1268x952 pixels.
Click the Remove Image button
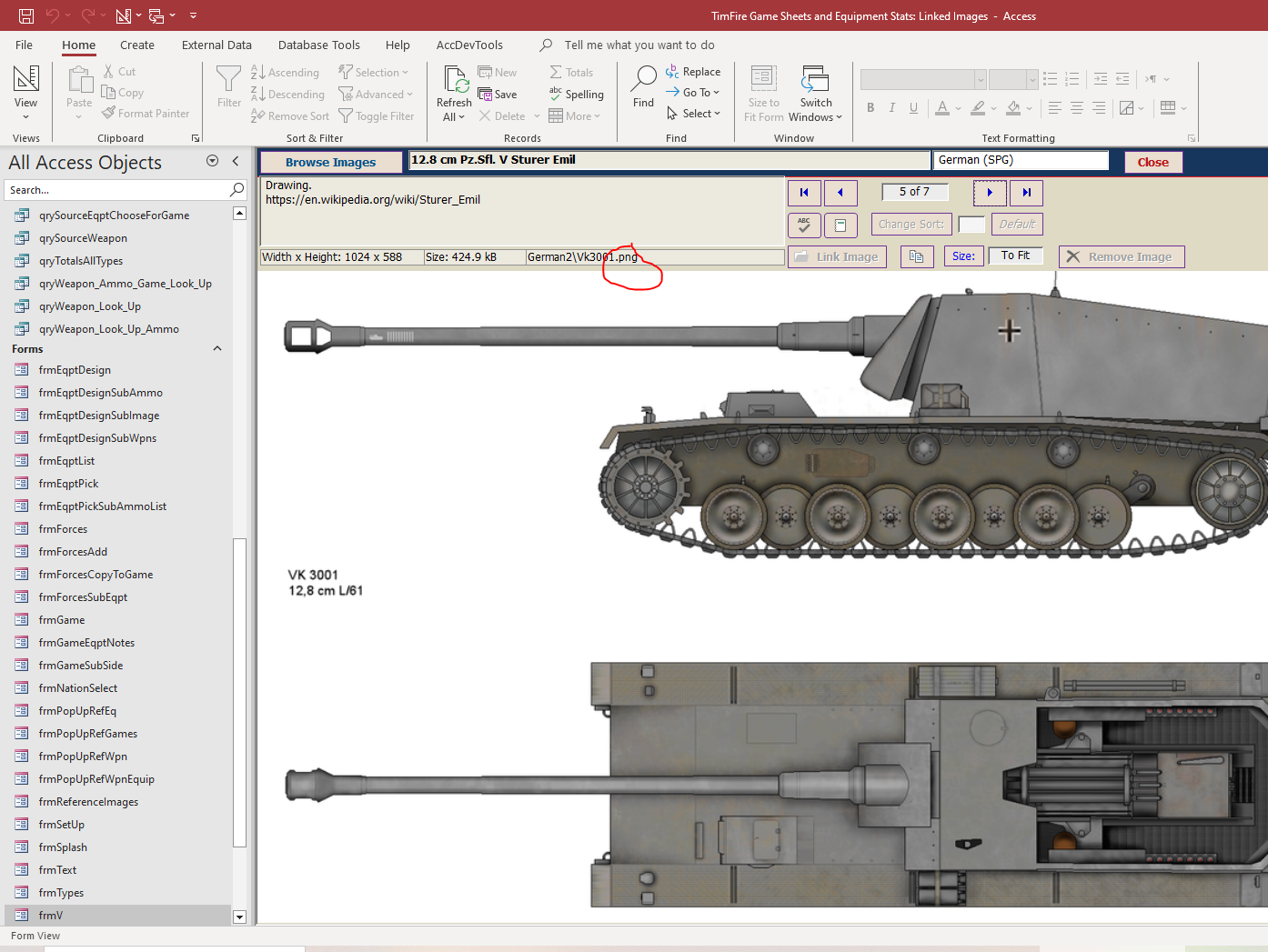tap(1122, 257)
